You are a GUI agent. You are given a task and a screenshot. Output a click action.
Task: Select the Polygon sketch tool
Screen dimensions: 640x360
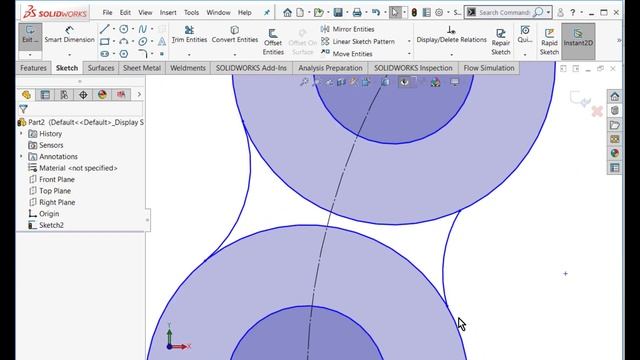coord(124,53)
